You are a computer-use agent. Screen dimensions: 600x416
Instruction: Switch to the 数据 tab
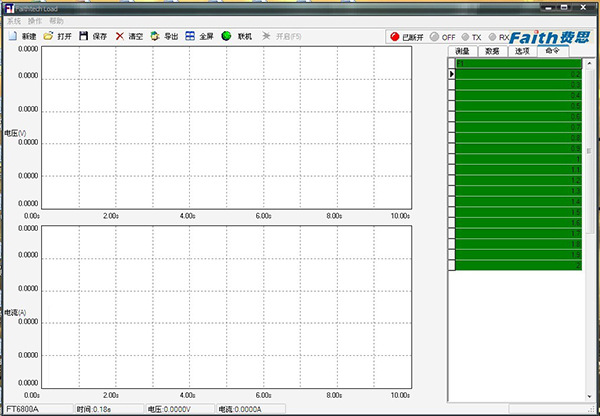point(492,50)
